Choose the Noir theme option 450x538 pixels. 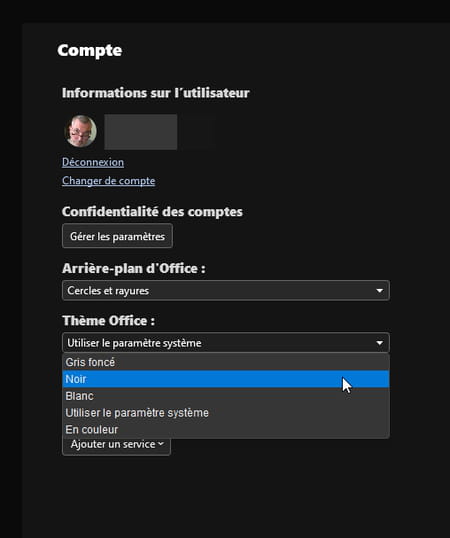[226, 379]
